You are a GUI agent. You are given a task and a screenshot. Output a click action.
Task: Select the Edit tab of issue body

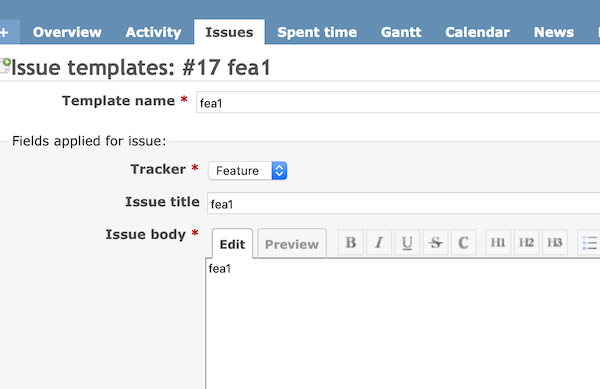[x=232, y=244]
